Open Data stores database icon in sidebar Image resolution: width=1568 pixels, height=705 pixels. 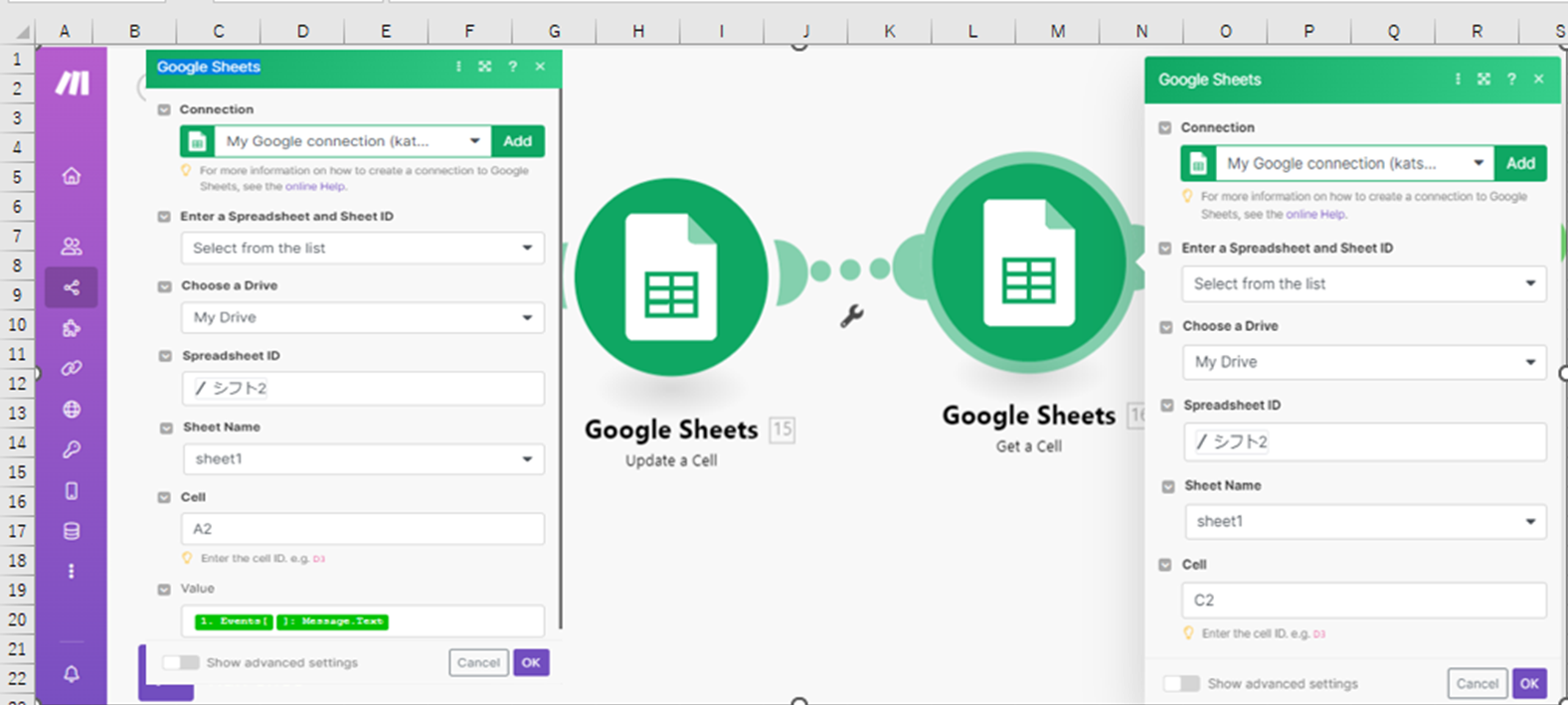point(72,531)
